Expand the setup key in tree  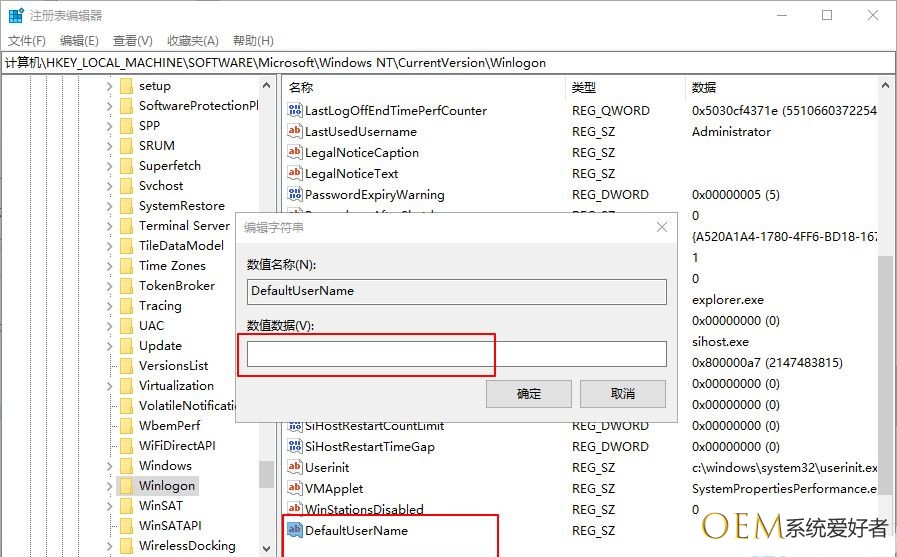pos(109,86)
